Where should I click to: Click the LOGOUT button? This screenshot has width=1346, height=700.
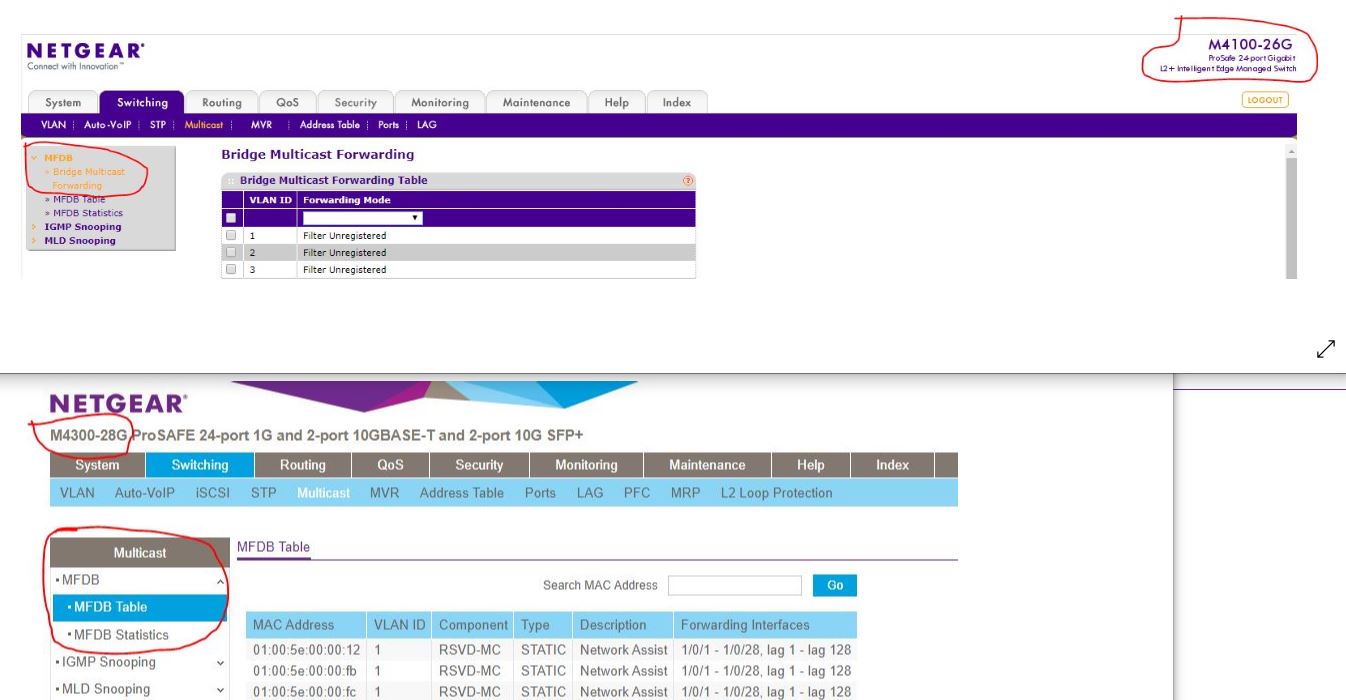(x=1265, y=100)
